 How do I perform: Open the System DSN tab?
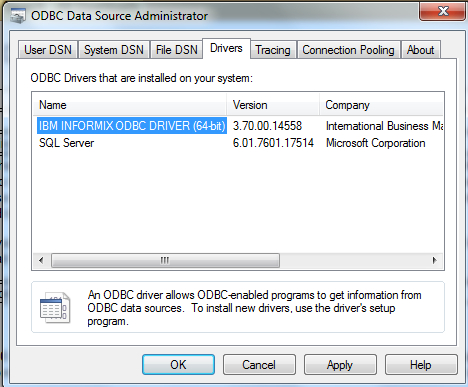pos(114,50)
